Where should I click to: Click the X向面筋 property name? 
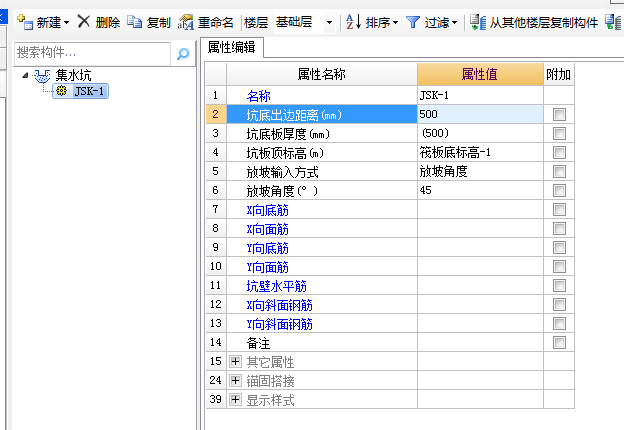pos(267,229)
